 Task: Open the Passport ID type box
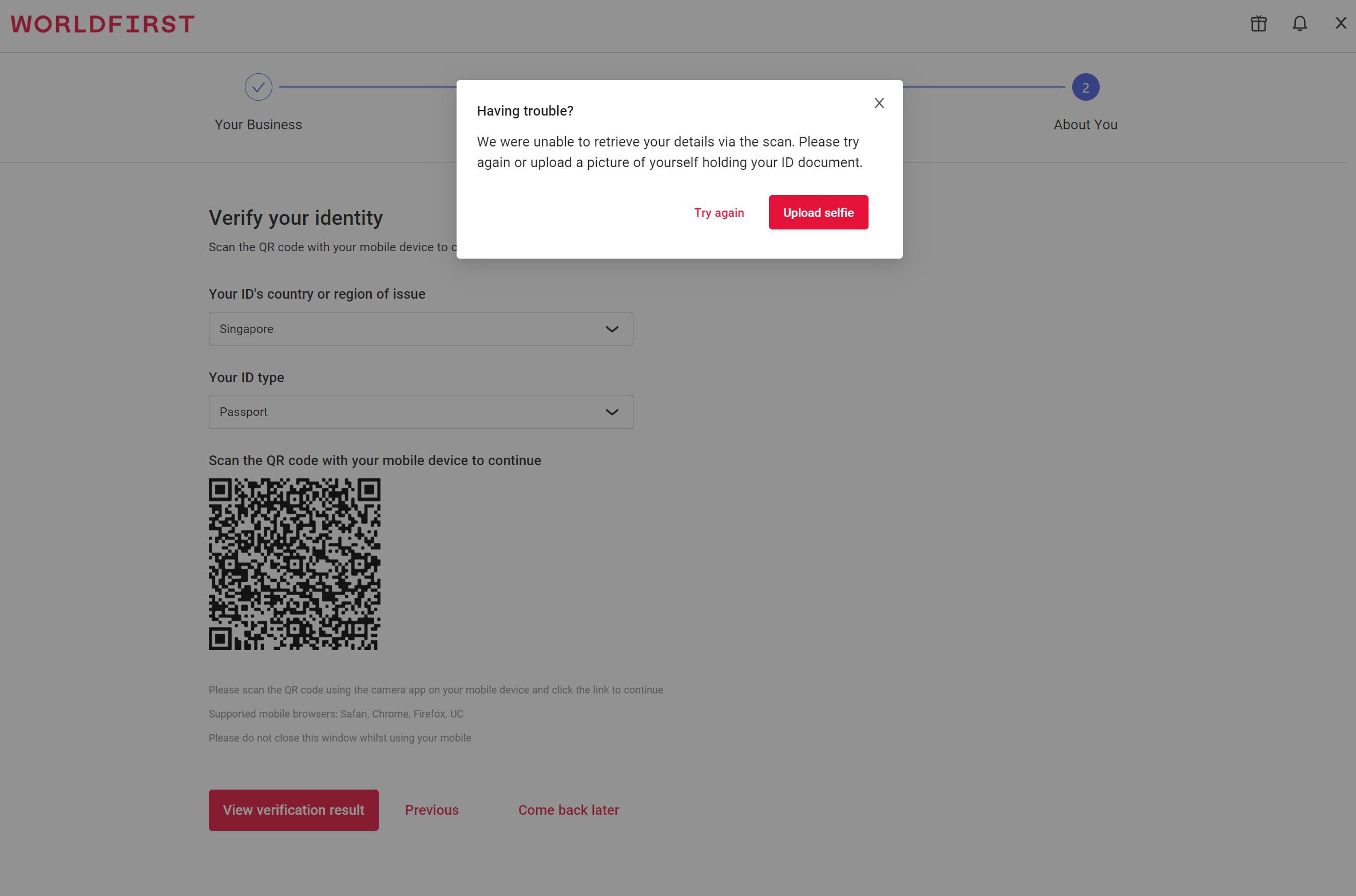point(401,412)
